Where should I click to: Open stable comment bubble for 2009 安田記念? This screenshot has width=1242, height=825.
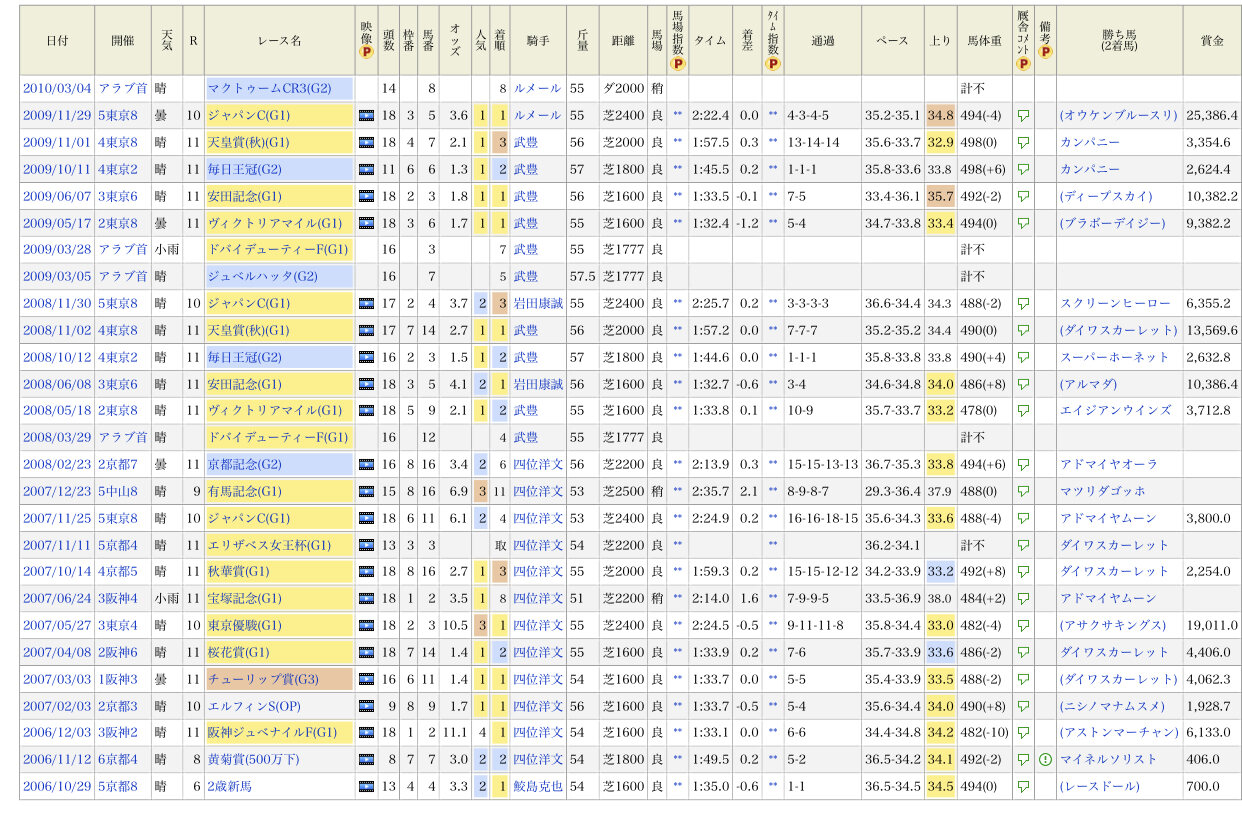pos(1023,196)
